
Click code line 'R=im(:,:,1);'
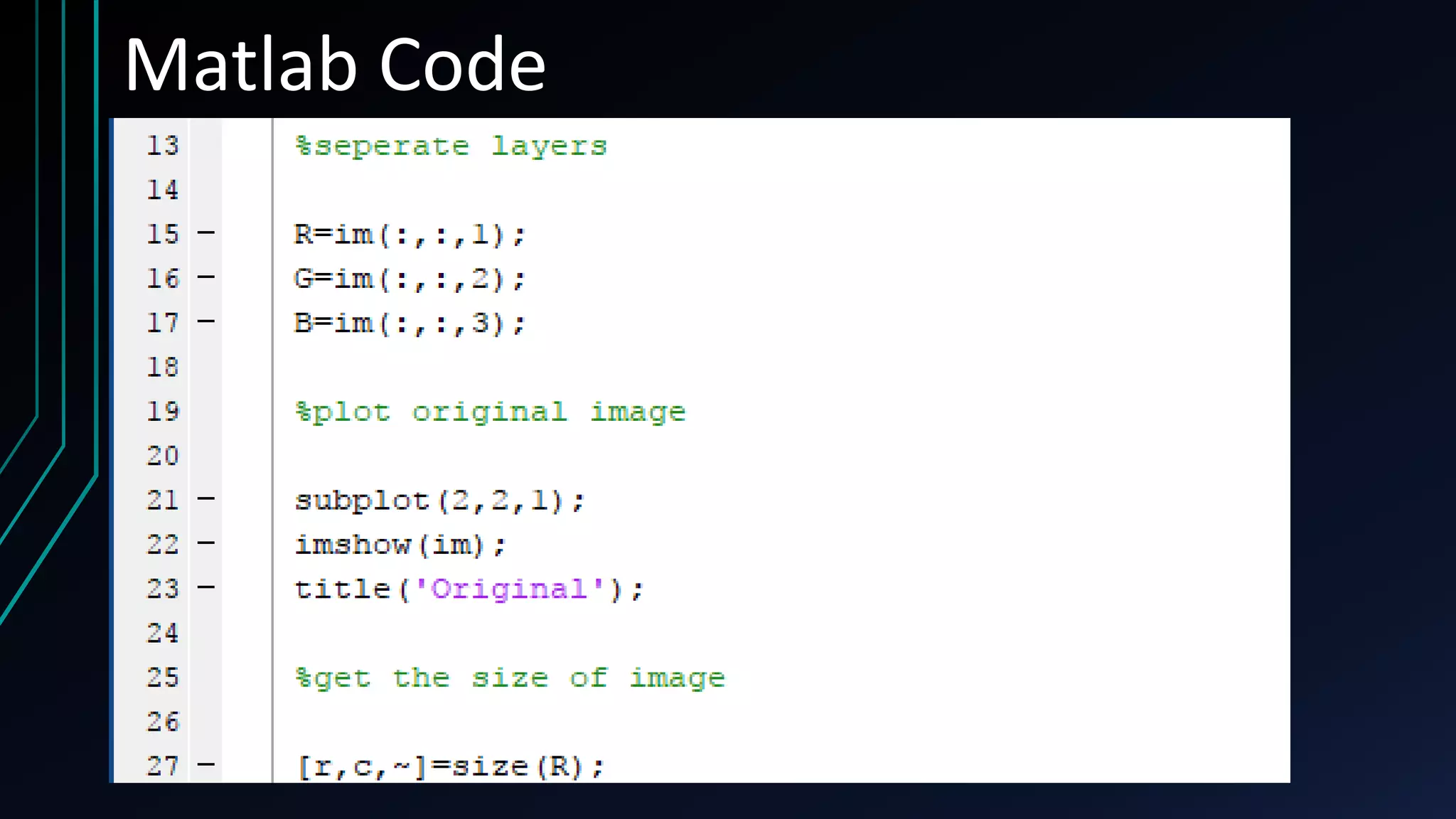pos(409,235)
